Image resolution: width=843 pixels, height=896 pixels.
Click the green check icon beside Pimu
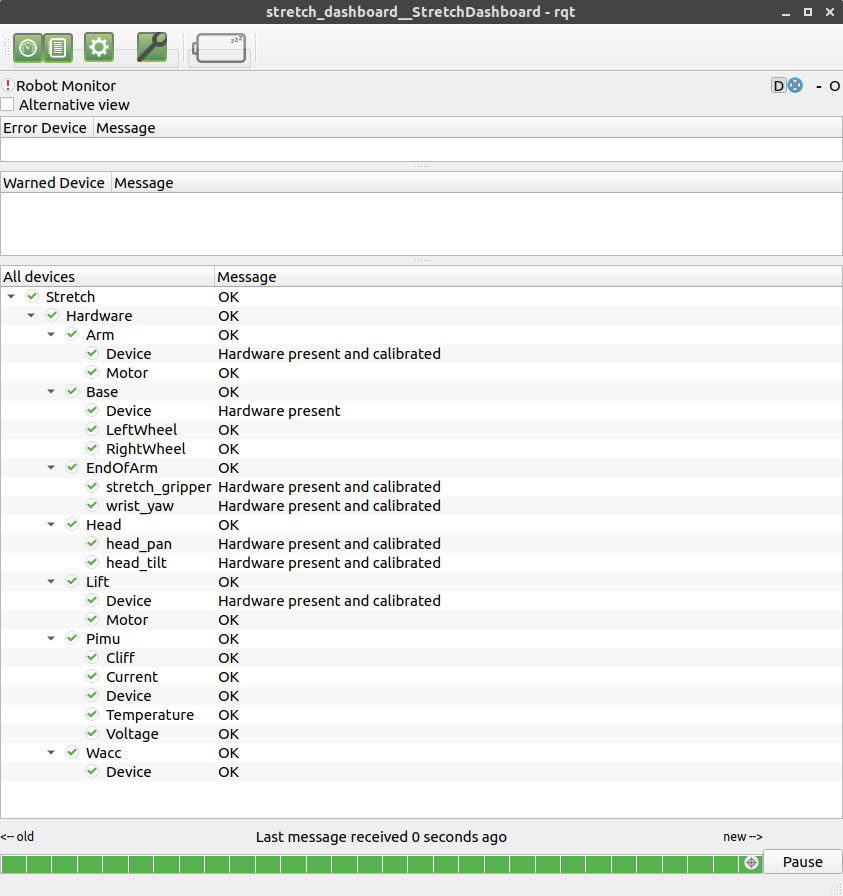tap(72, 638)
